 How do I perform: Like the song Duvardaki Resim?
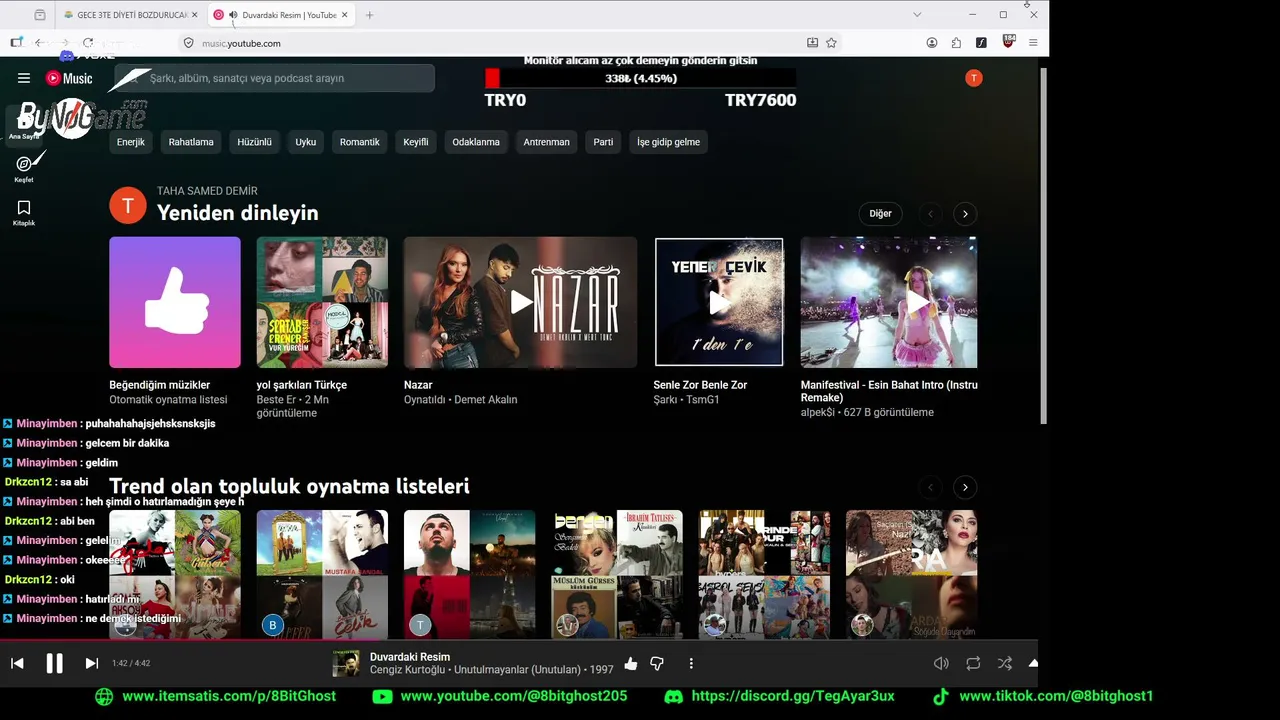pos(630,663)
